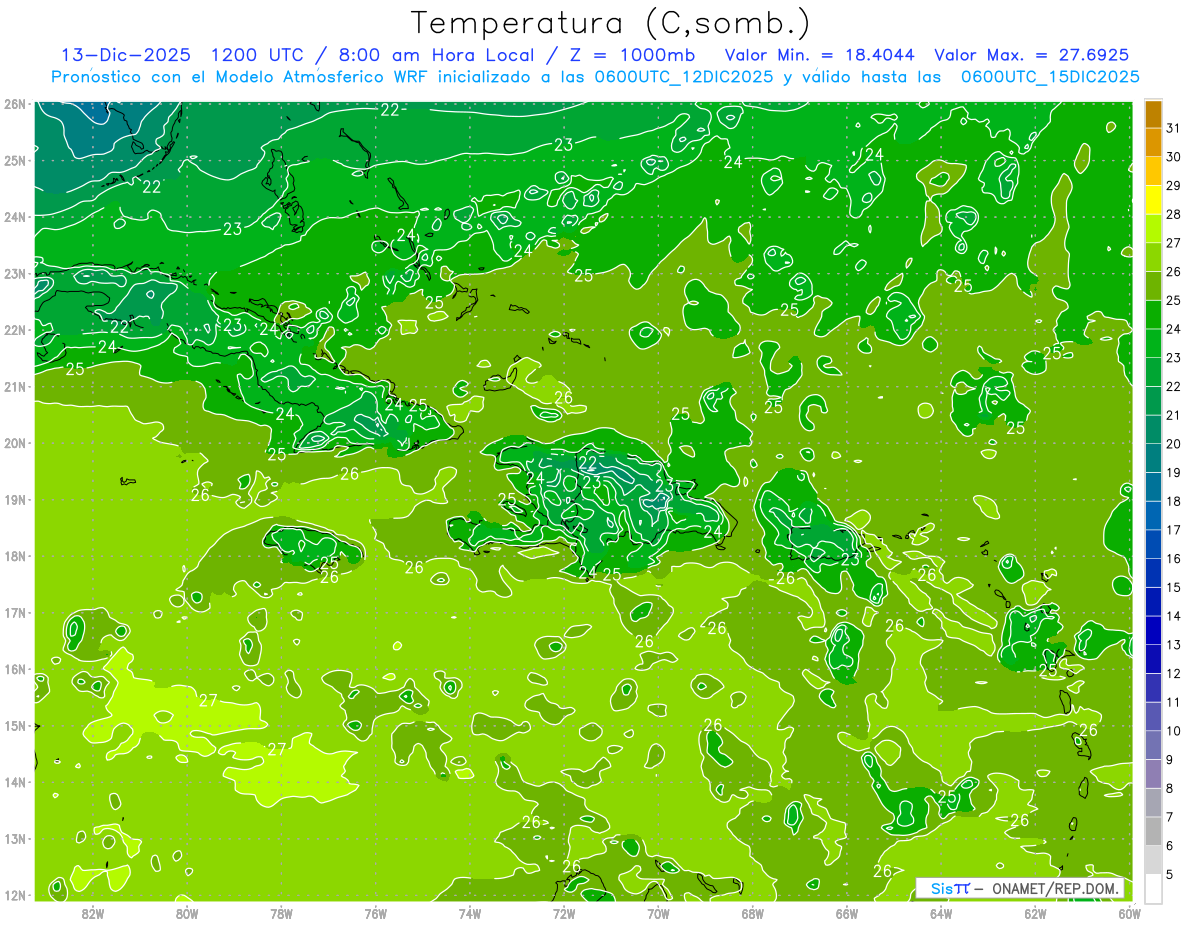The image size is (1200, 927).
Task: Click the longitude label "62W"
Action: tap(1035, 913)
